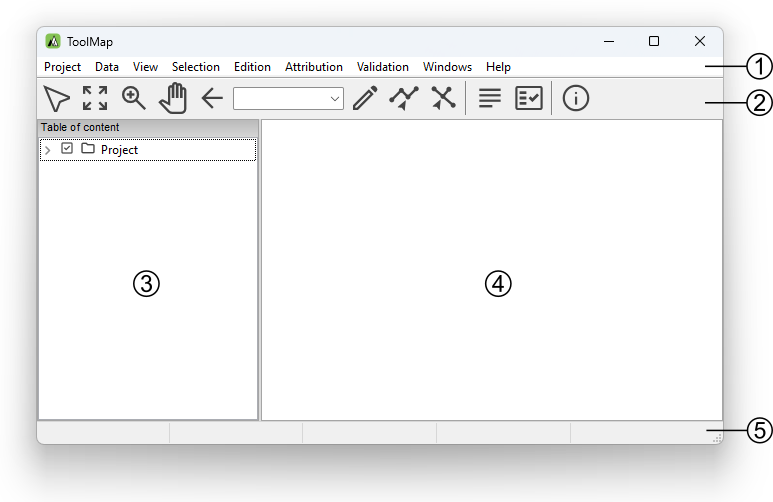Screen dimensions: 773x502
Task: Minimize the ToolMap window
Action: tap(609, 41)
